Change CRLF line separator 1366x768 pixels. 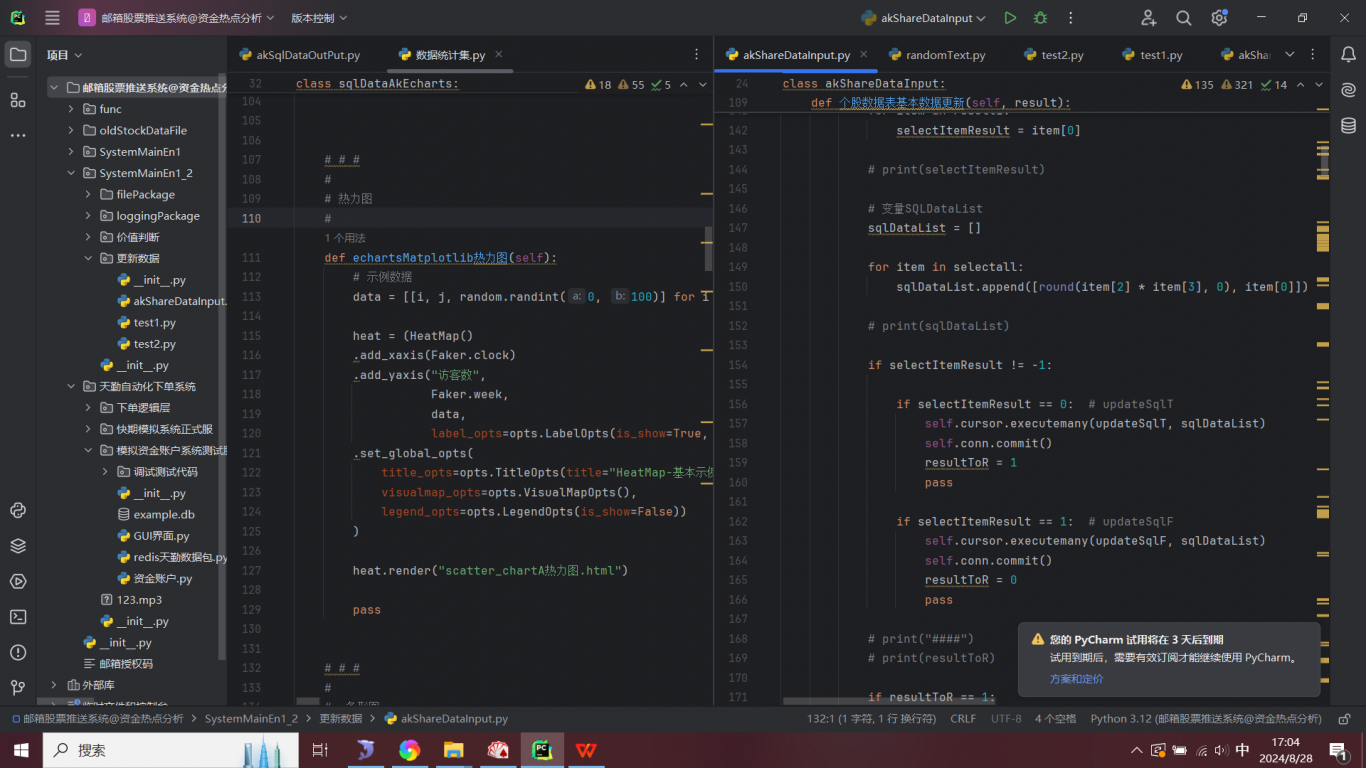[963, 718]
